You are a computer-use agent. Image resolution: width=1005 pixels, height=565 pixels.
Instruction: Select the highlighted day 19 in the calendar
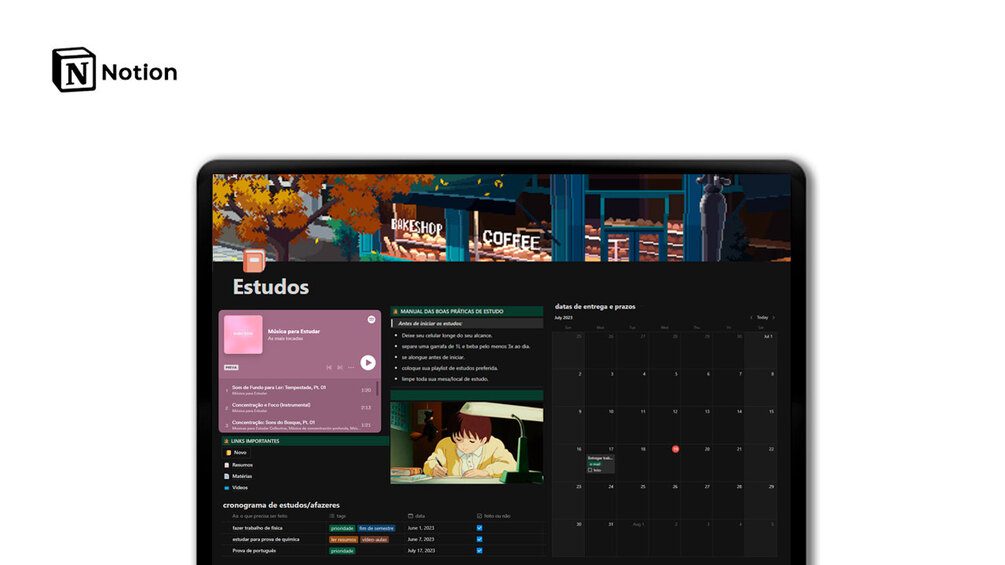[x=675, y=449]
